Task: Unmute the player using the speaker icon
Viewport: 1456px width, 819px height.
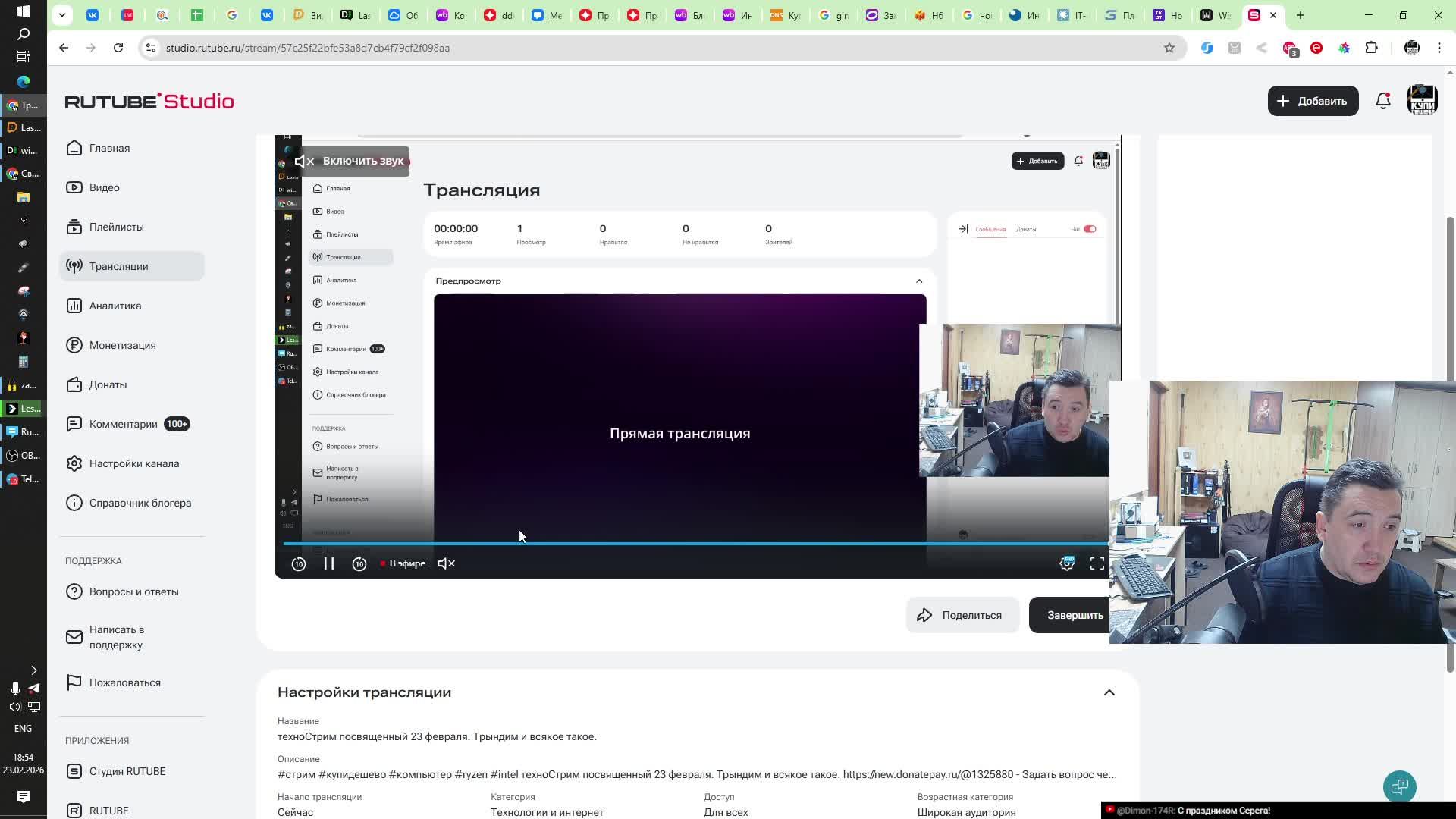Action: (x=447, y=563)
